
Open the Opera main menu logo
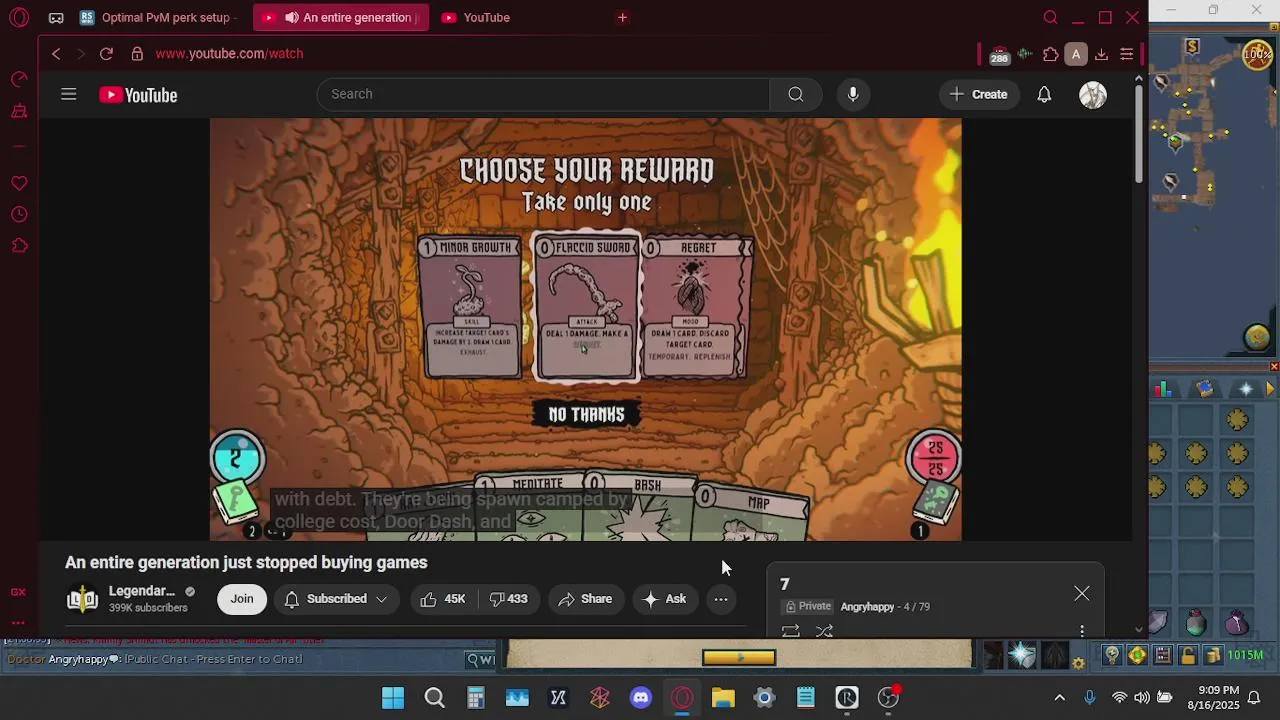[x=19, y=17]
